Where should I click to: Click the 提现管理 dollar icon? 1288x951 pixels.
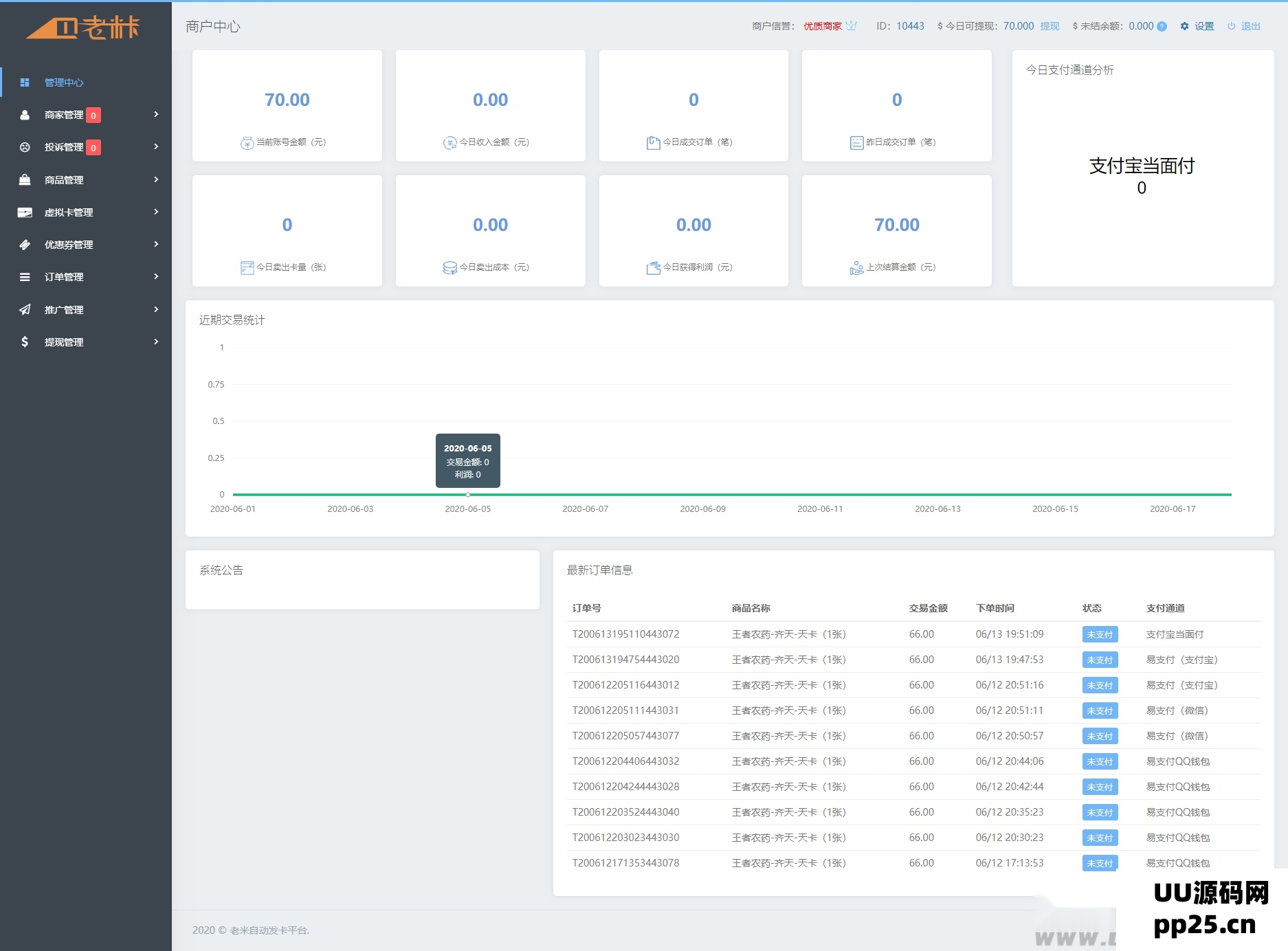pyautogui.click(x=25, y=341)
